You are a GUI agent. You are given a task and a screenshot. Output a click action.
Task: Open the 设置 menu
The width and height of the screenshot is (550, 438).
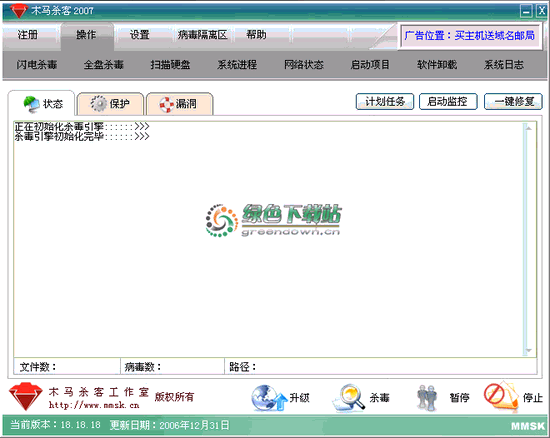(x=140, y=35)
